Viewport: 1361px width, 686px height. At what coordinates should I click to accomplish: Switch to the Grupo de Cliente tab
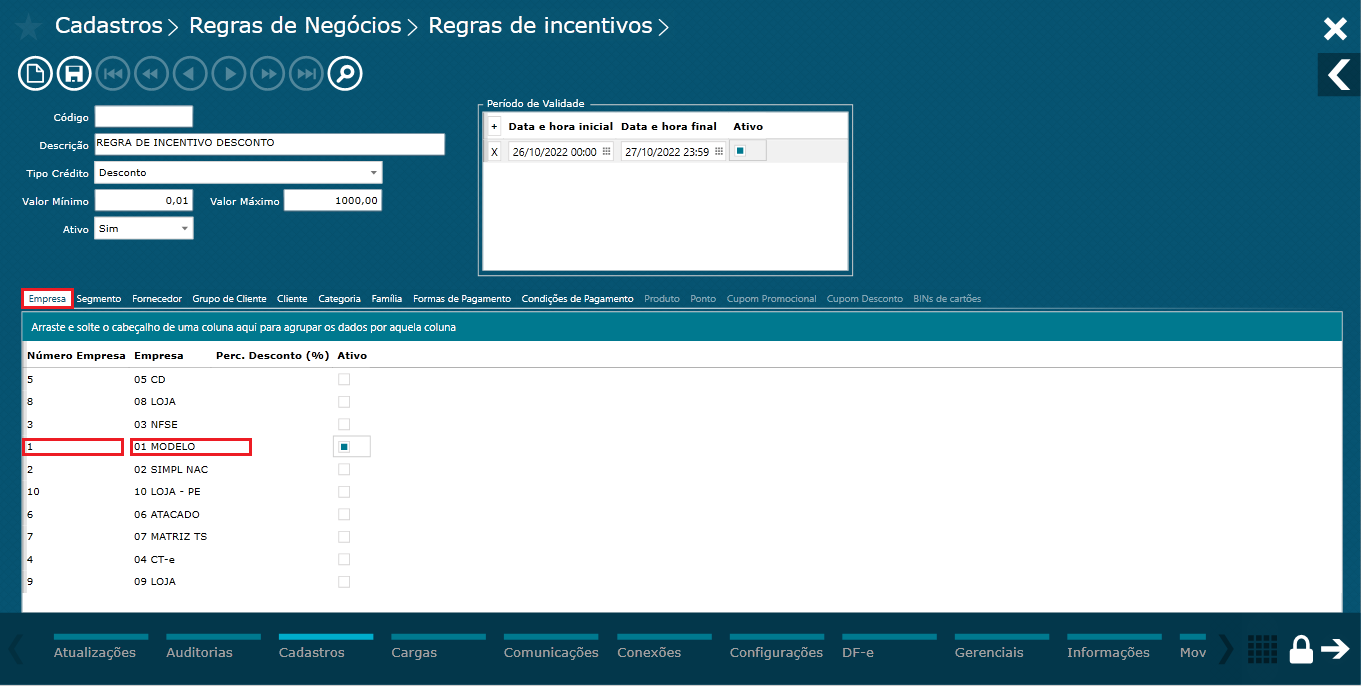230,299
